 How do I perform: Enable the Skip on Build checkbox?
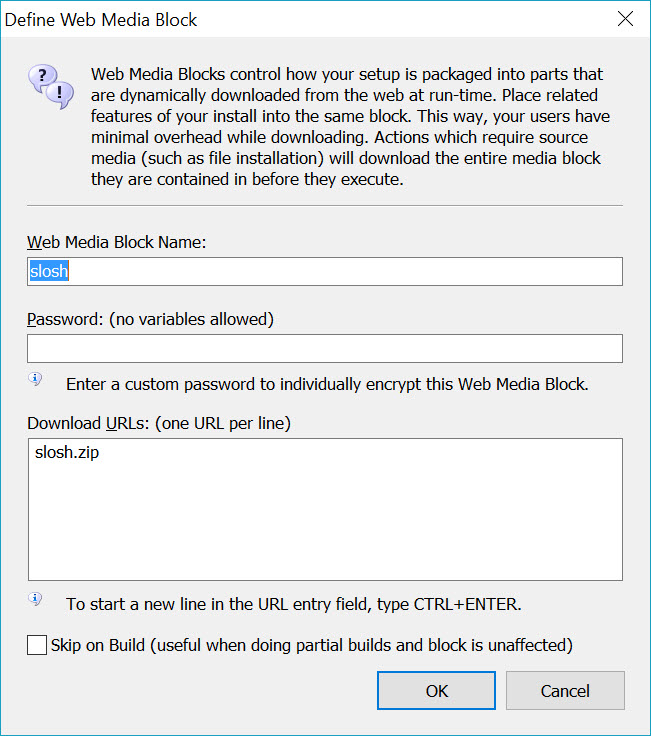tap(37, 645)
